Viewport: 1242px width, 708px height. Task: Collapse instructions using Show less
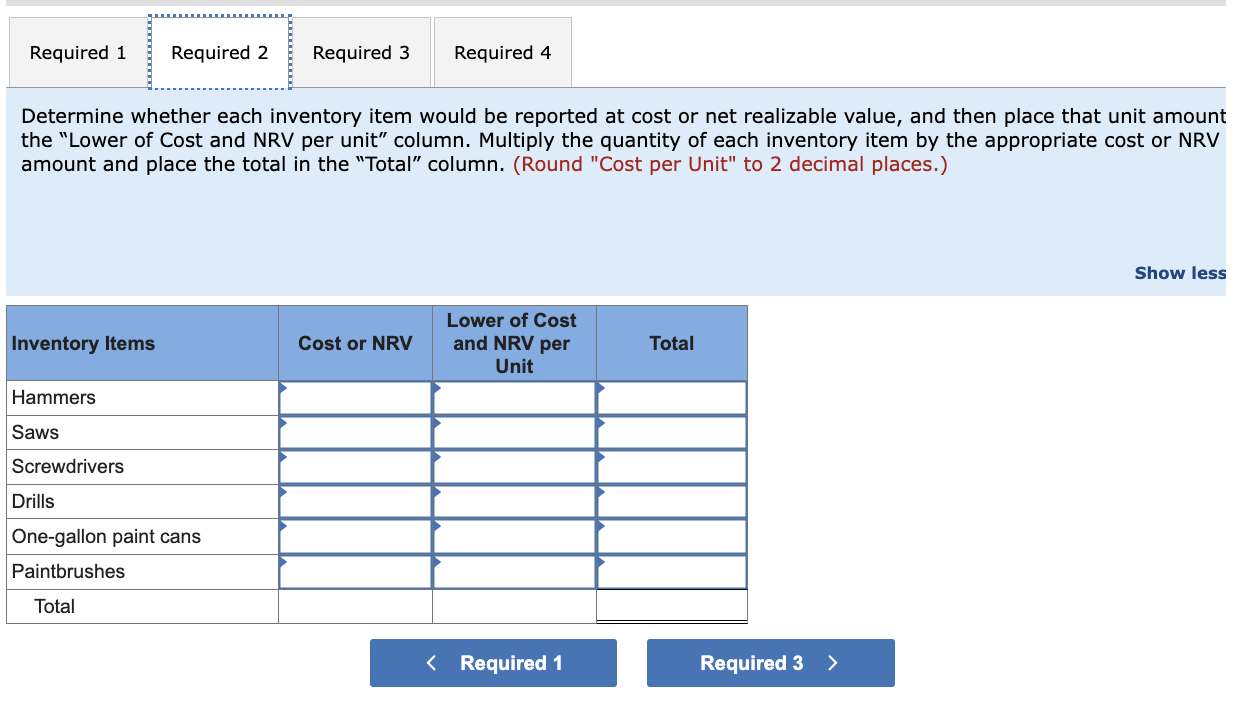coord(1180,273)
